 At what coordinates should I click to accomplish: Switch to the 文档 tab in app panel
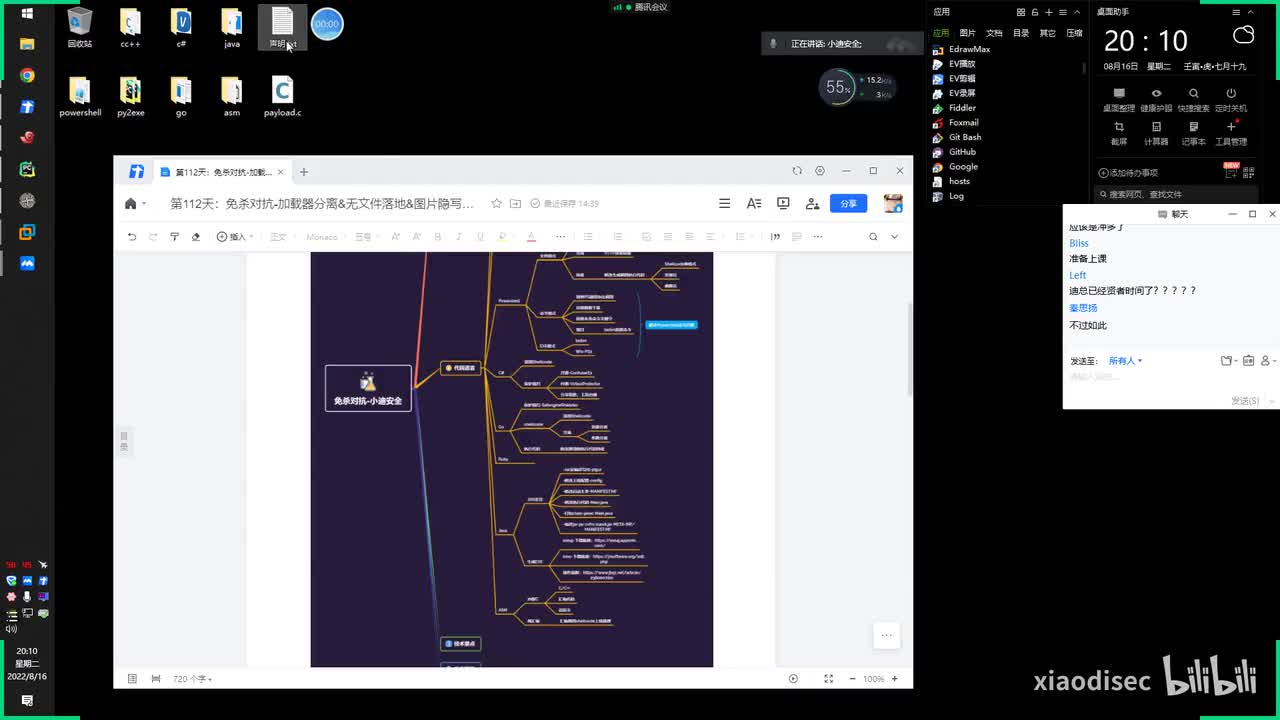(994, 33)
